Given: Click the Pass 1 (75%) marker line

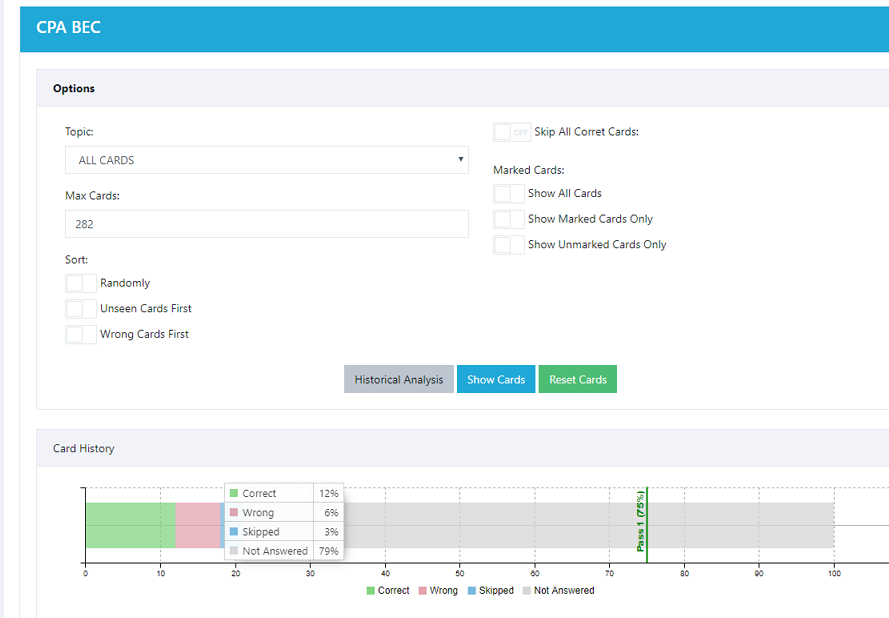Looking at the screenshot, I should [646, 525].
